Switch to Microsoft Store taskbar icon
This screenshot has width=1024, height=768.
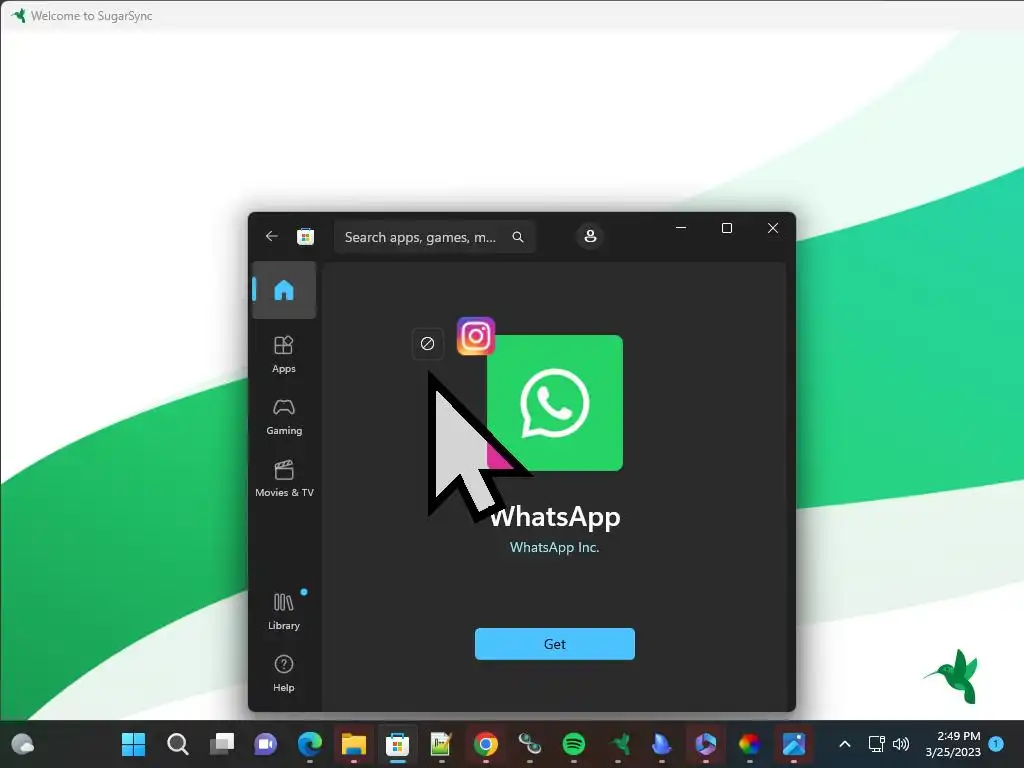[397, 744]
